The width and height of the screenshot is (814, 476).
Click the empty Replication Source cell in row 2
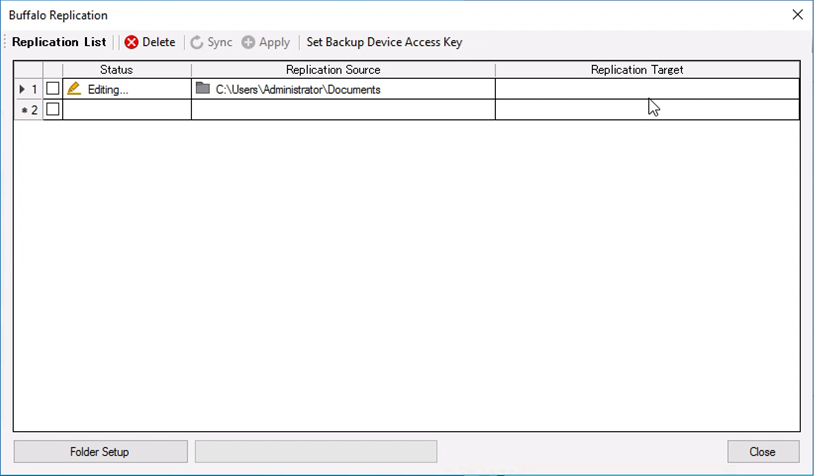(x=343, y=110)
